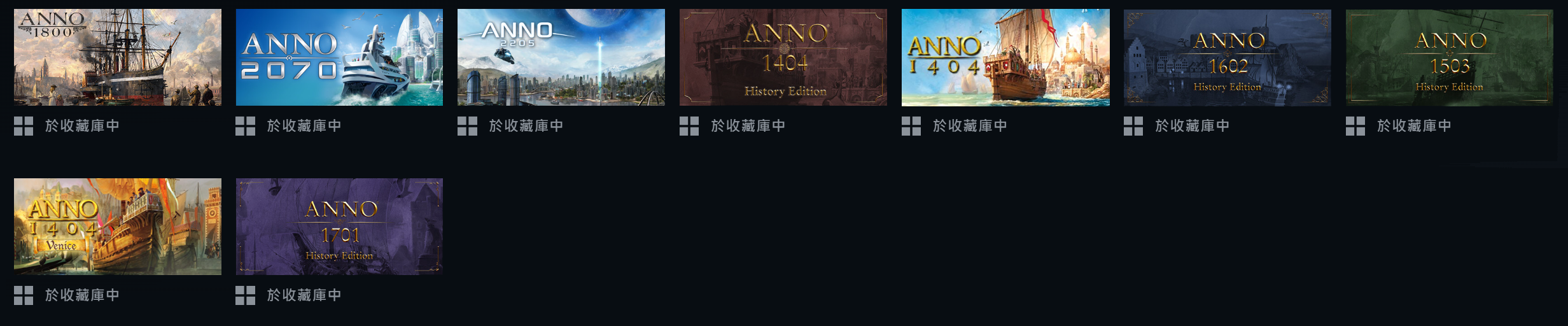The height and width of the screenshot is (326, 1568).
Task: Click the library icon below Anno 1404 Venice
Action: coord(24,295)
